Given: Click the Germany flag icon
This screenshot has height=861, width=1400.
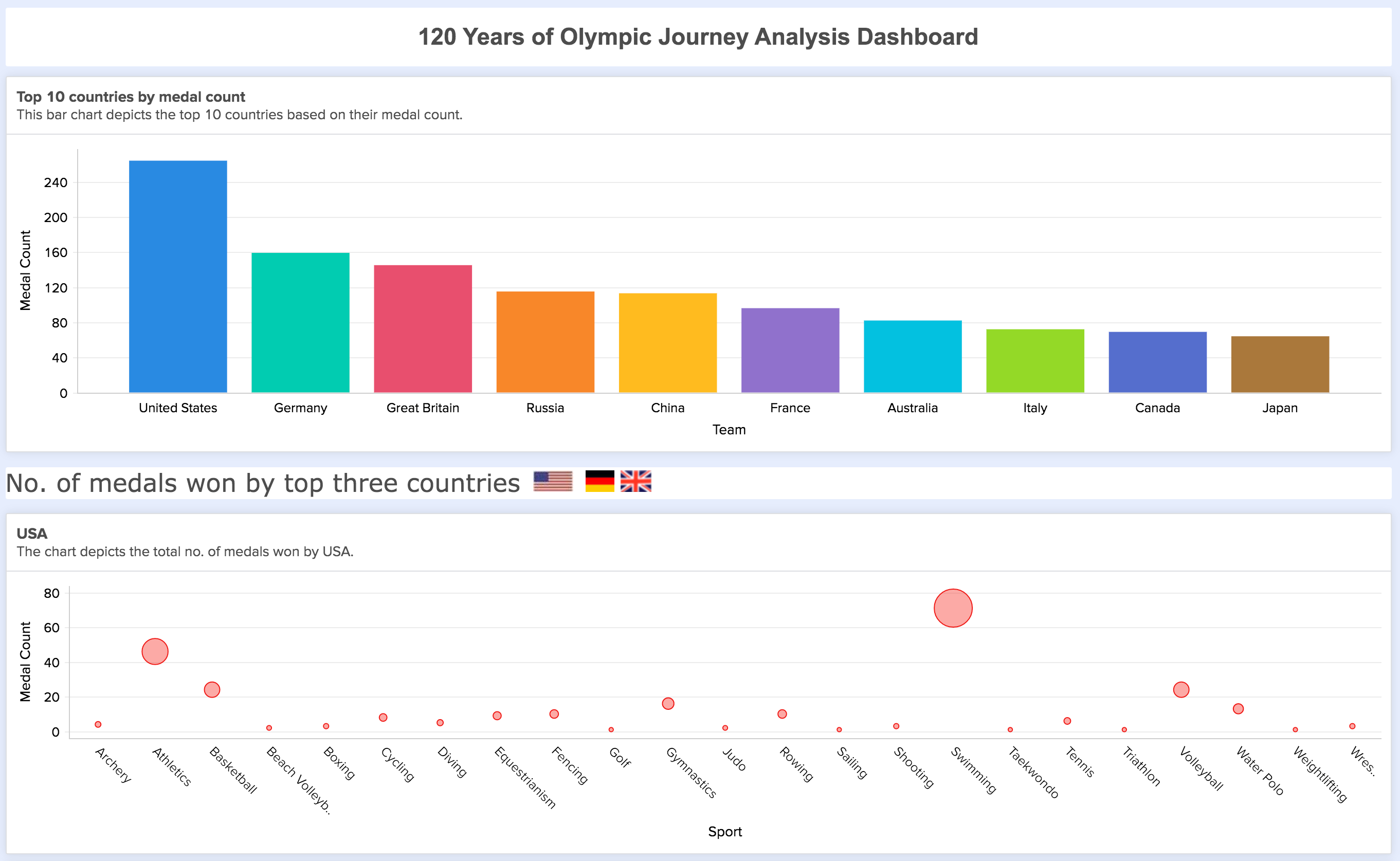Looking at the screenshot, I should pyautogui.click(x=599, y=481).
